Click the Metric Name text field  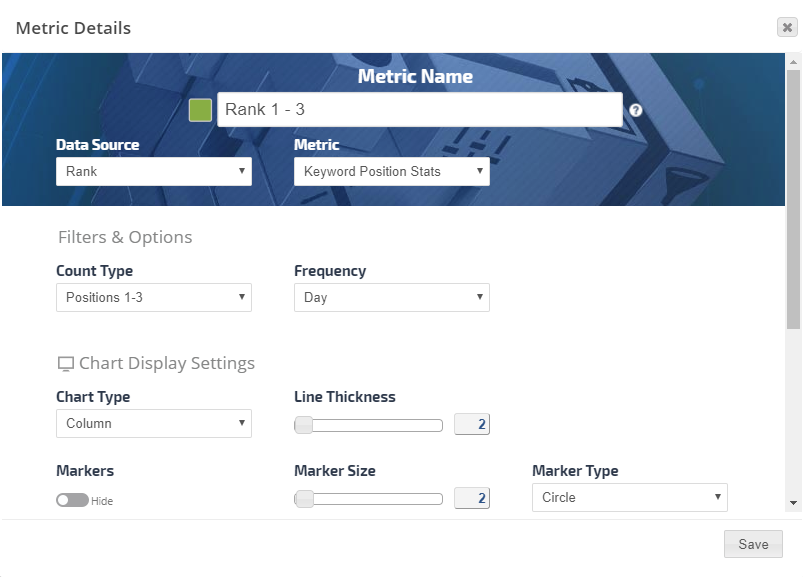pyautogui.click(x=419, y=110)
